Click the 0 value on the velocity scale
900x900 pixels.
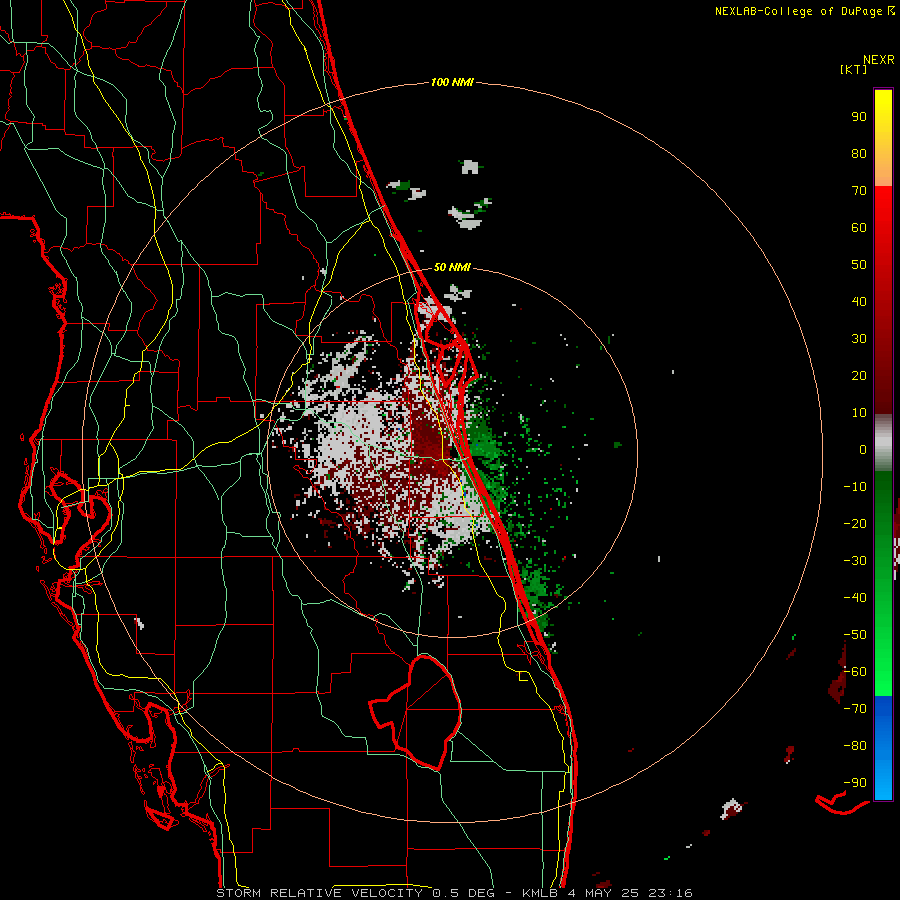(863, 450)
